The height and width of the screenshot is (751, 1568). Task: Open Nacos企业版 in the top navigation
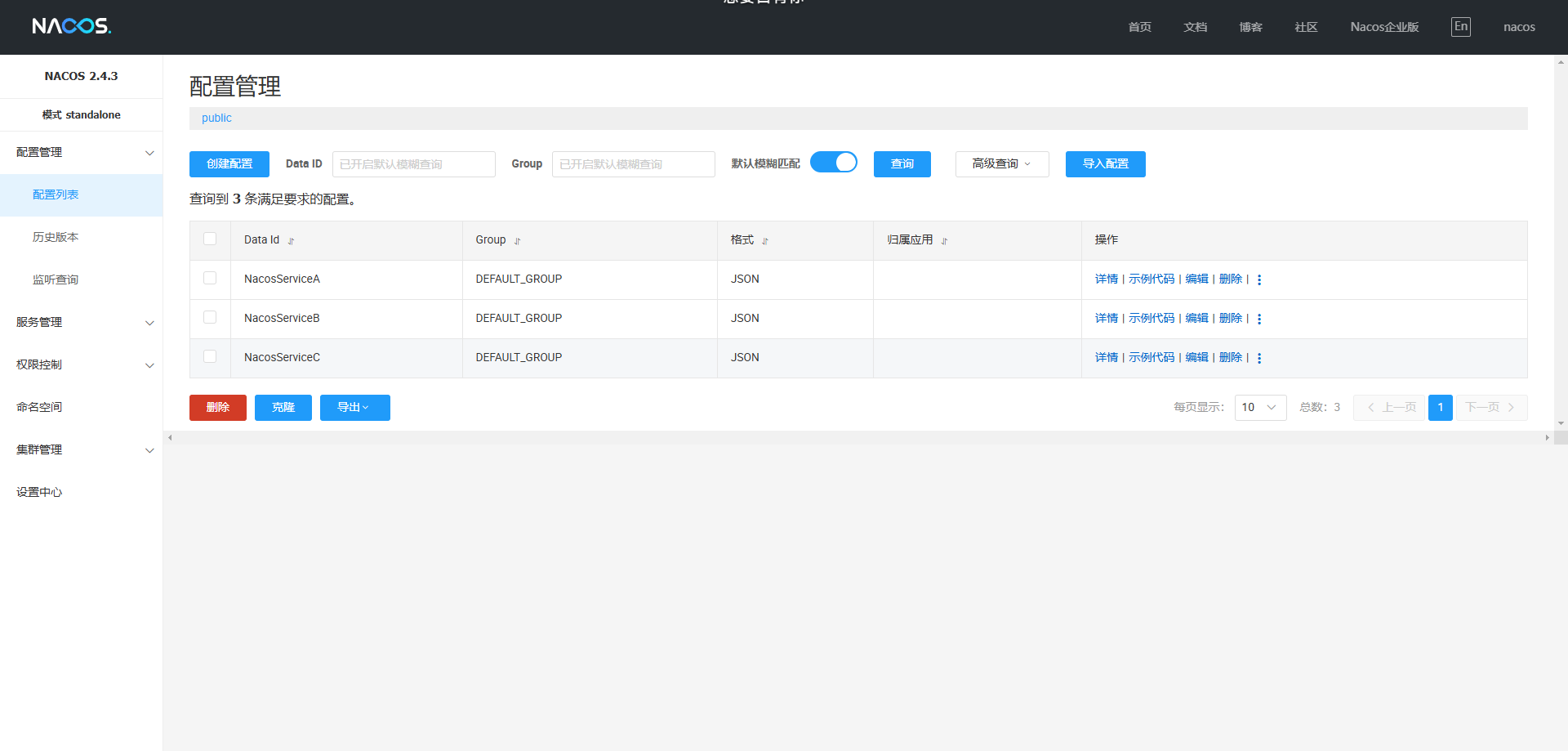[x=1384, y=27]
